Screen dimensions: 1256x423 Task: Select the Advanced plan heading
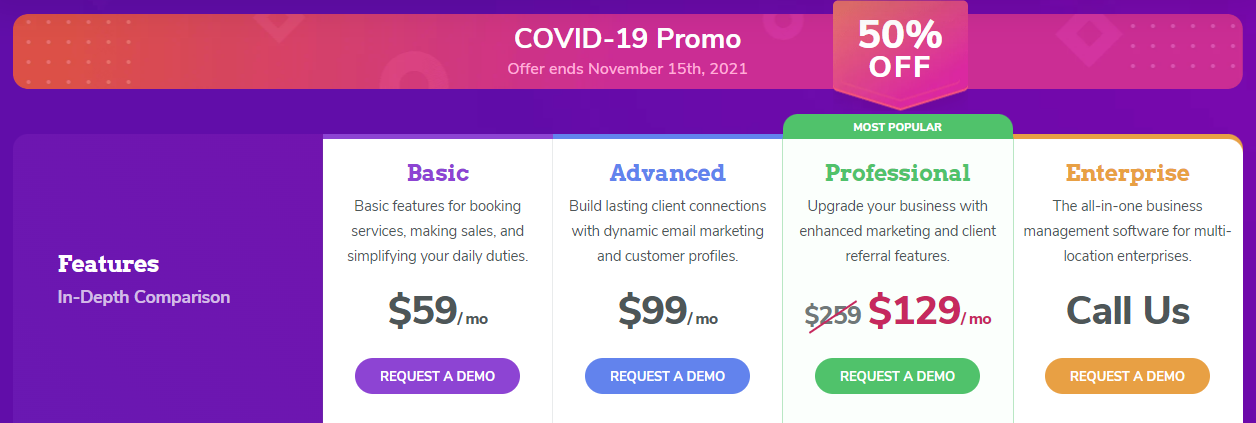tap(667, 172)
